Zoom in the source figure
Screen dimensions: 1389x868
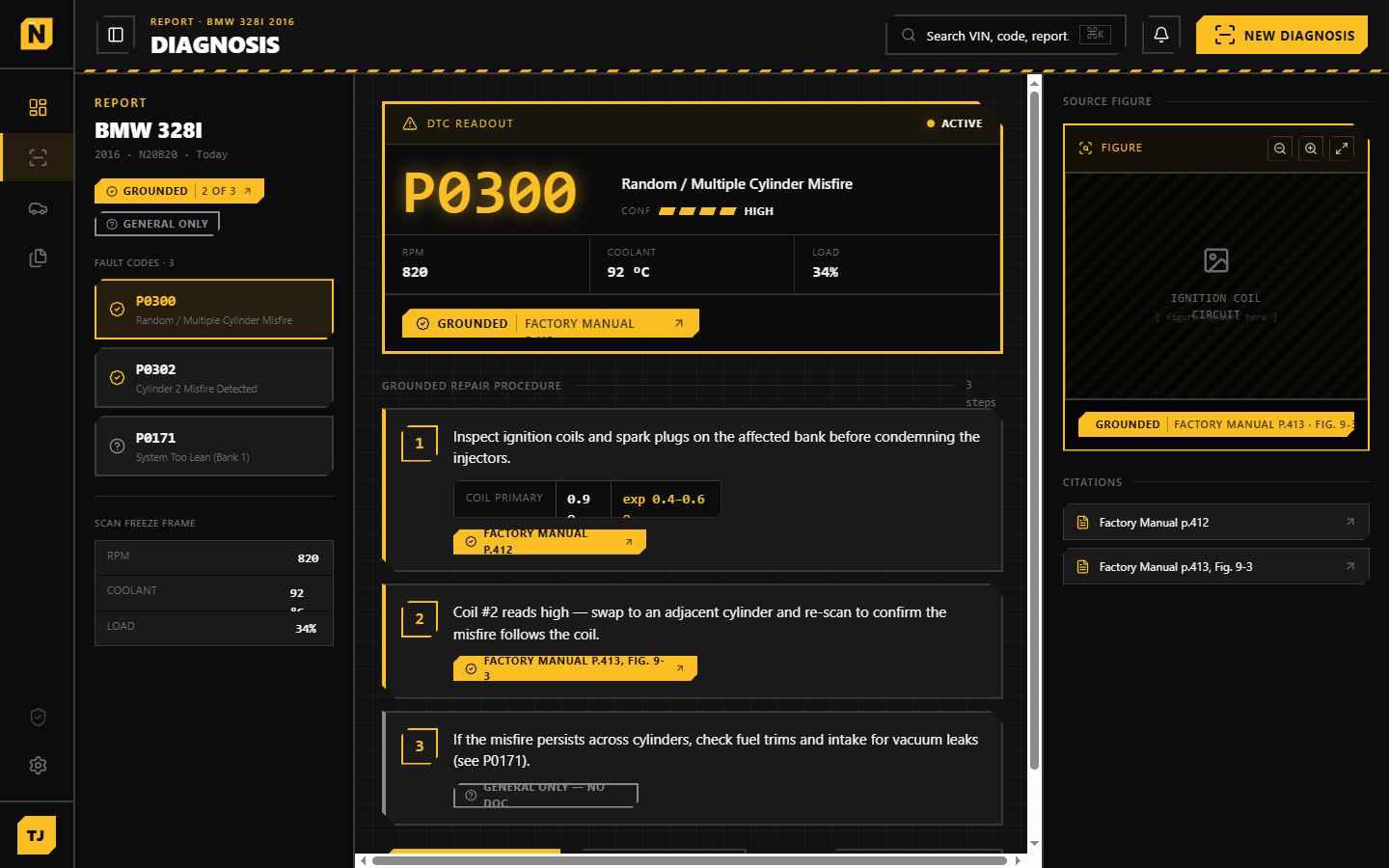tap(1311, 149)
